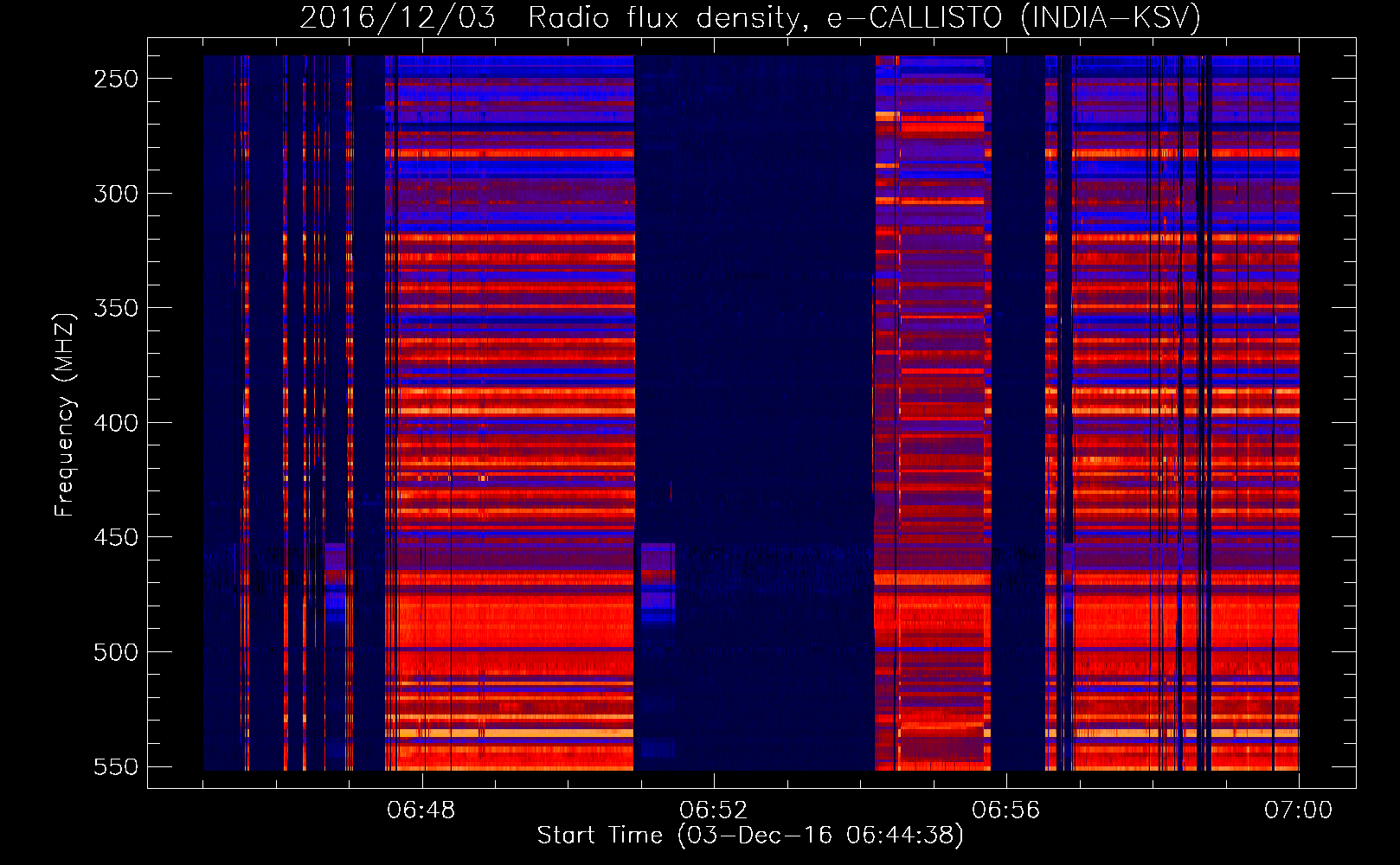Click the plot title mentioning e-CALLISTO (INDIA-KSV)
1400x865 pixels.
tap(750, 17)
